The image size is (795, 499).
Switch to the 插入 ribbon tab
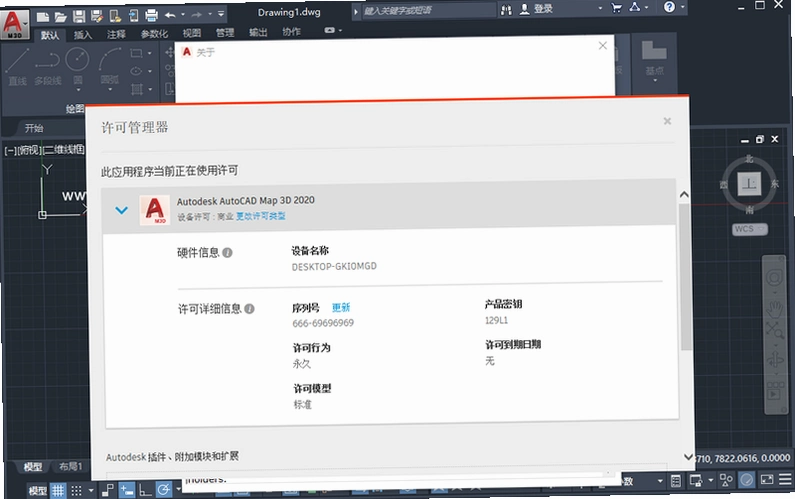(x=83, y=34)
